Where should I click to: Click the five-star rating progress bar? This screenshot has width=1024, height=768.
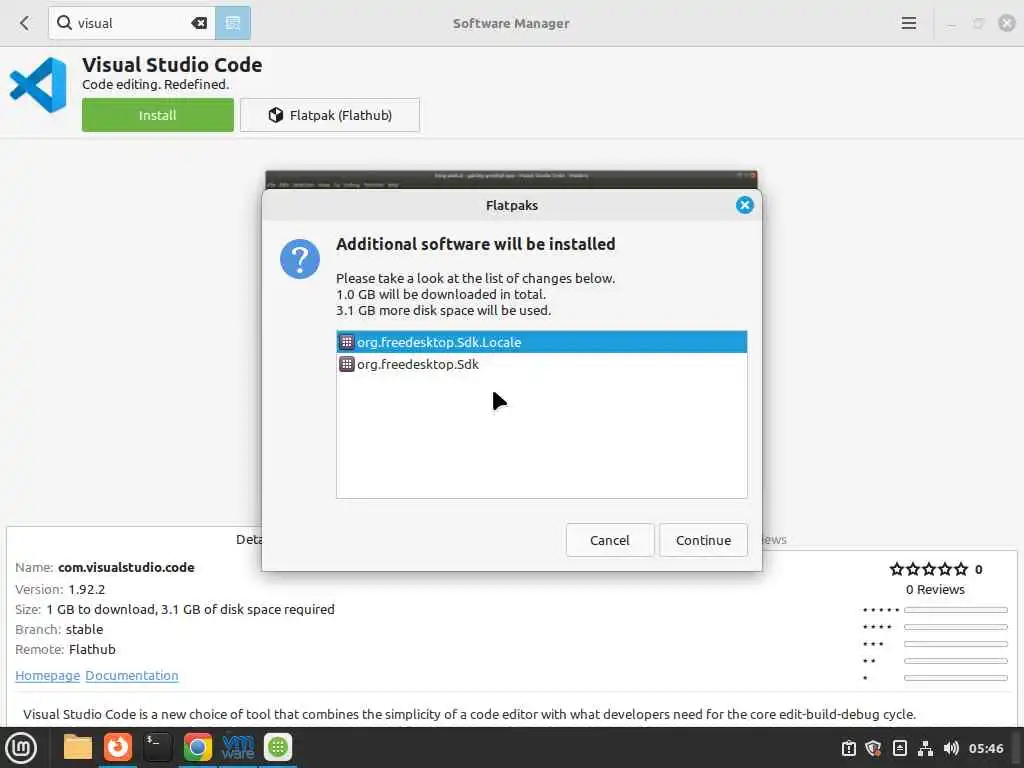955,610
